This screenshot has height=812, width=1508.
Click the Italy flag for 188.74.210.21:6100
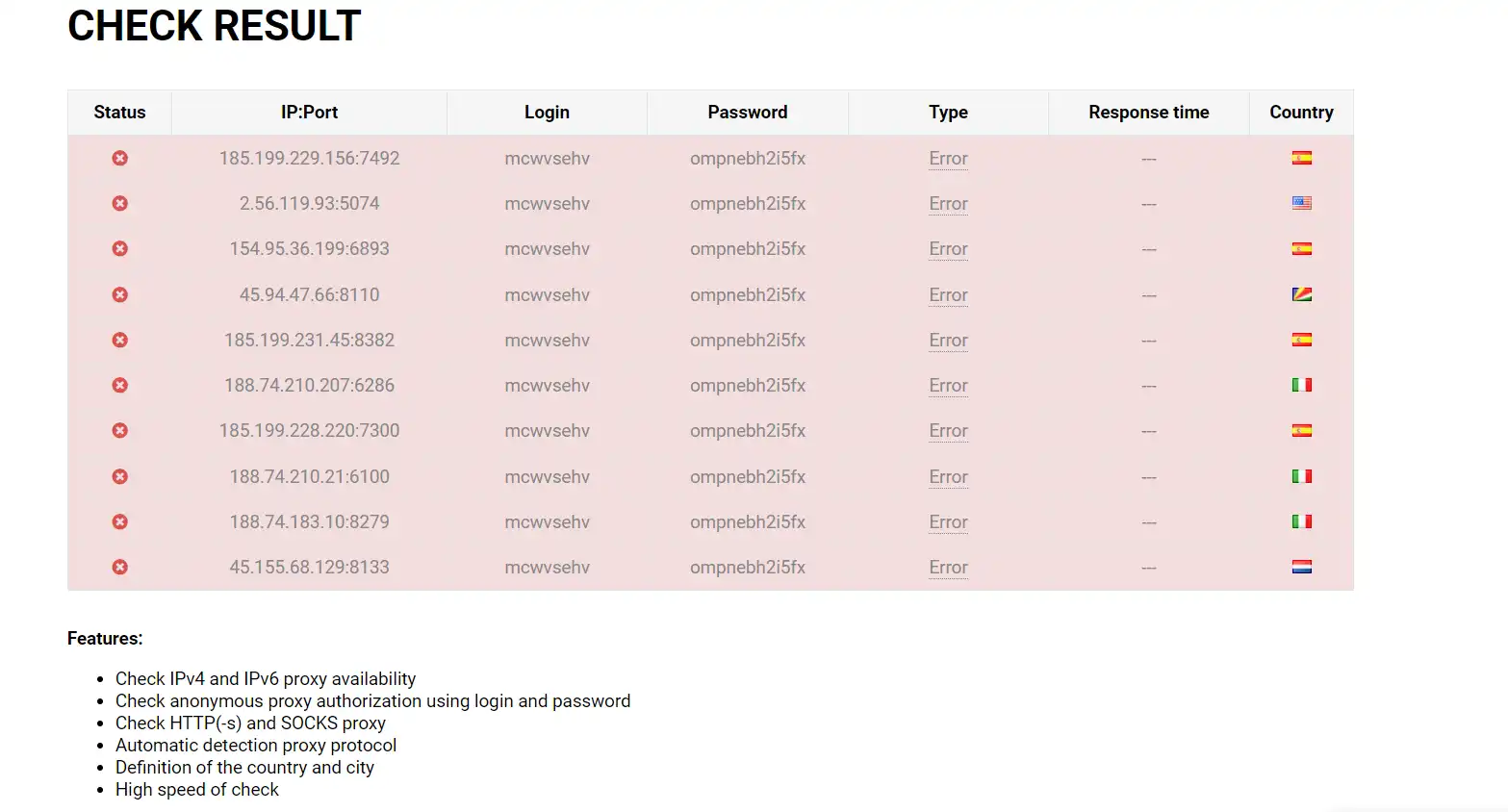pyautogui.click(x=1301, y=476)
